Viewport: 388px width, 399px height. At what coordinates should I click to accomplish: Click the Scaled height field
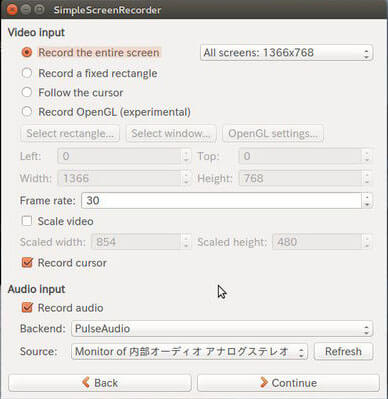pyautogui.click(x=317, y=242)
